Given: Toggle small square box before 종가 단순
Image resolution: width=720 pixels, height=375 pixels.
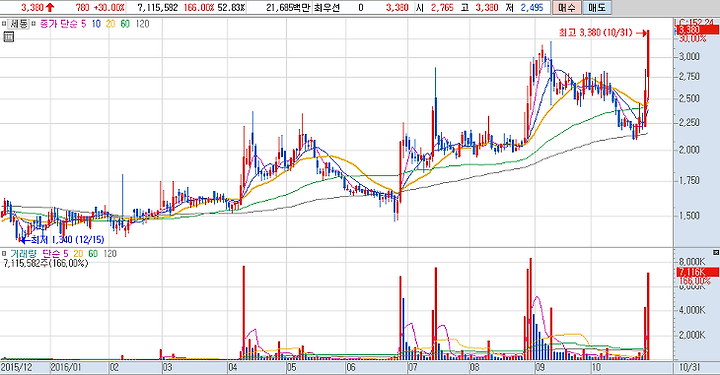Looking at the screenshot, I should [x=34, y=24].
